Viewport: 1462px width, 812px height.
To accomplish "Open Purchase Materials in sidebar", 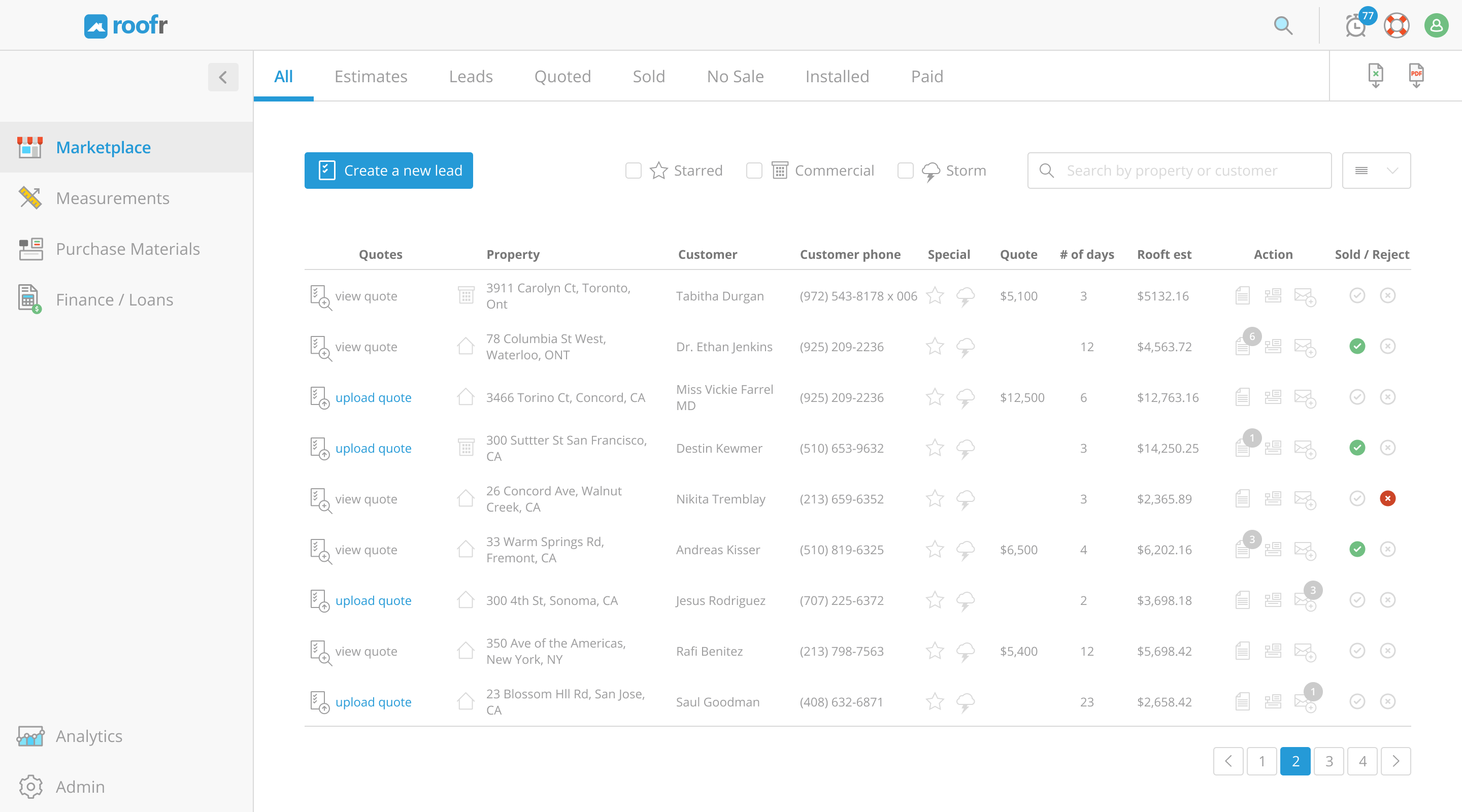I will point(128,249).
